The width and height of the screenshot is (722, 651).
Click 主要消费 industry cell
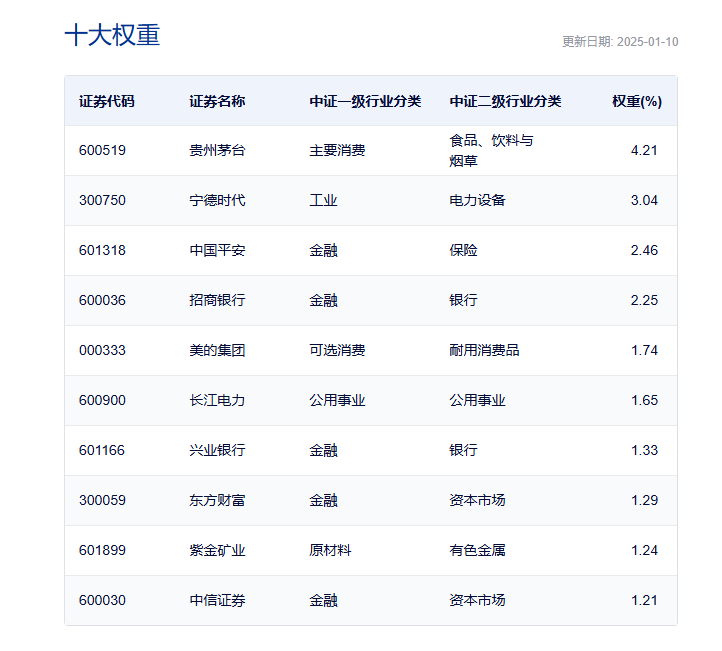[x=337, y=151]
